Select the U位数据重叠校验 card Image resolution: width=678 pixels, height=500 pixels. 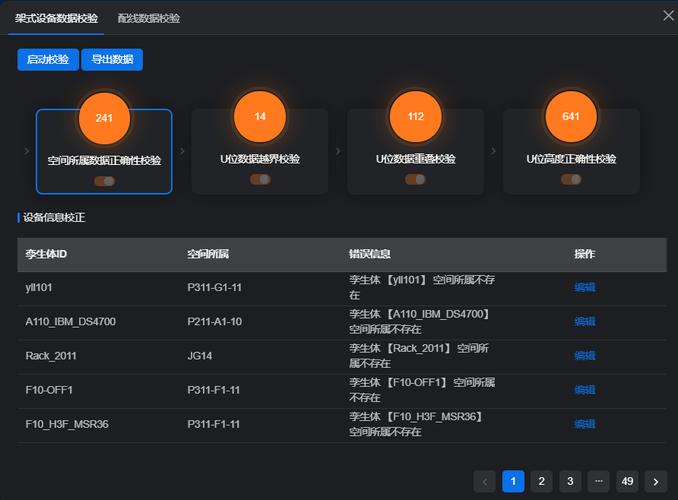pos(416,151)
